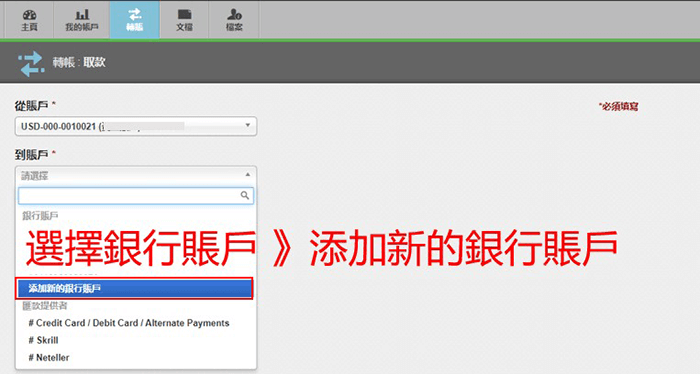Select the Skrill payment option
The width and height of the screenshot is (700, 374).
(43, 341)
